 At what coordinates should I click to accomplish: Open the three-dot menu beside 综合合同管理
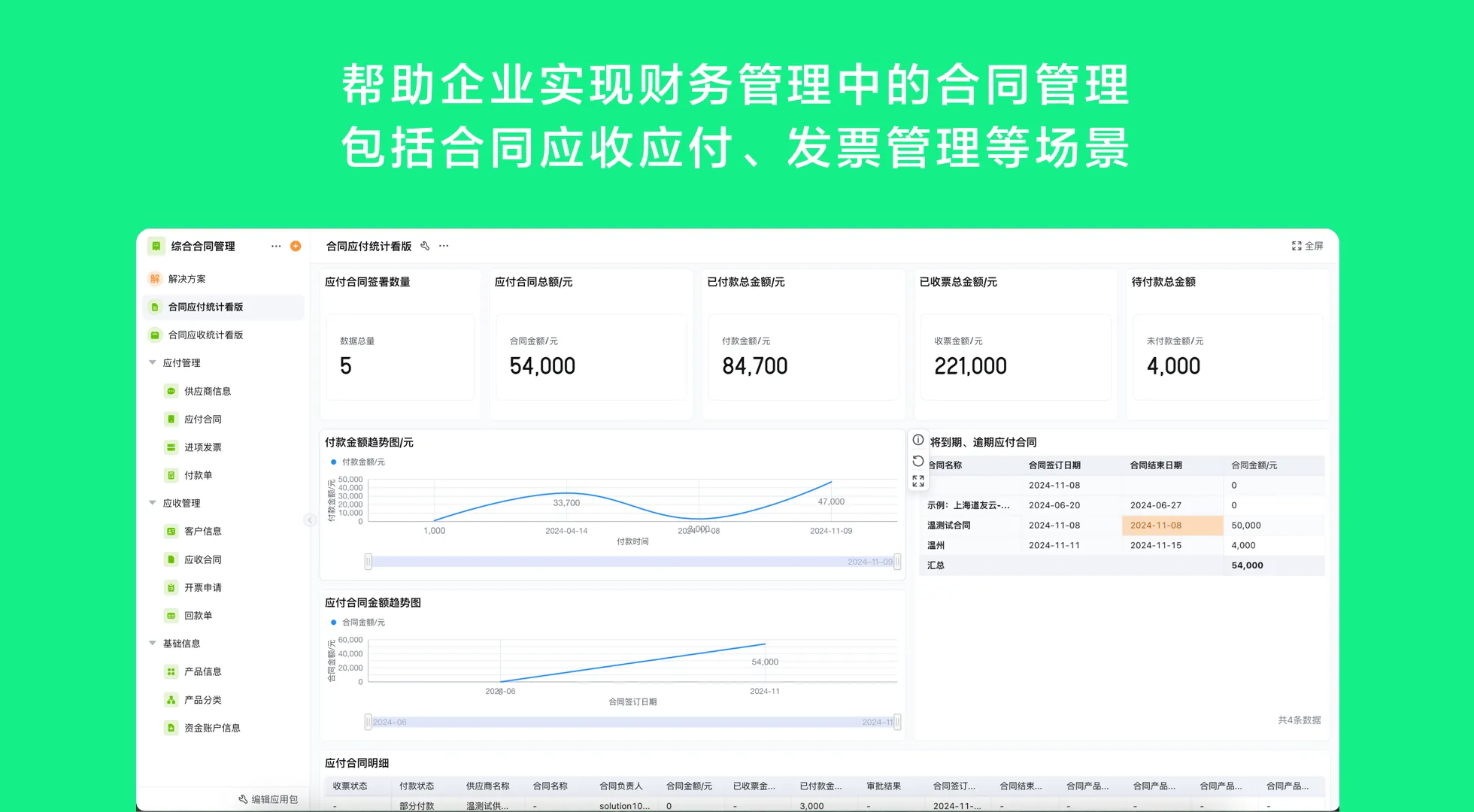click(x=275, y=246)
